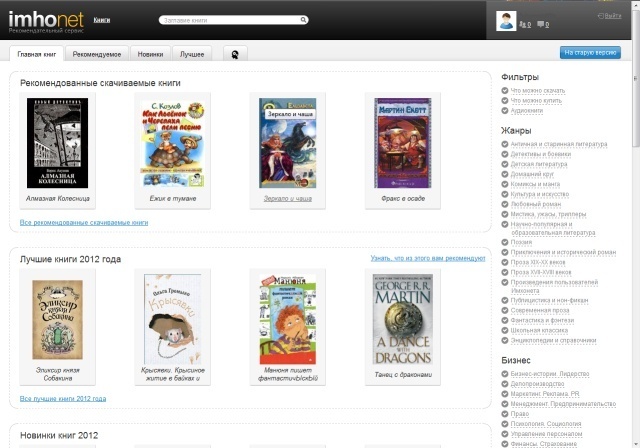This screenshot has width=640, height=448.
Task: Open Все лучшие книги 2012 года link
Action: pyautogui.click(x=63, y=399)
